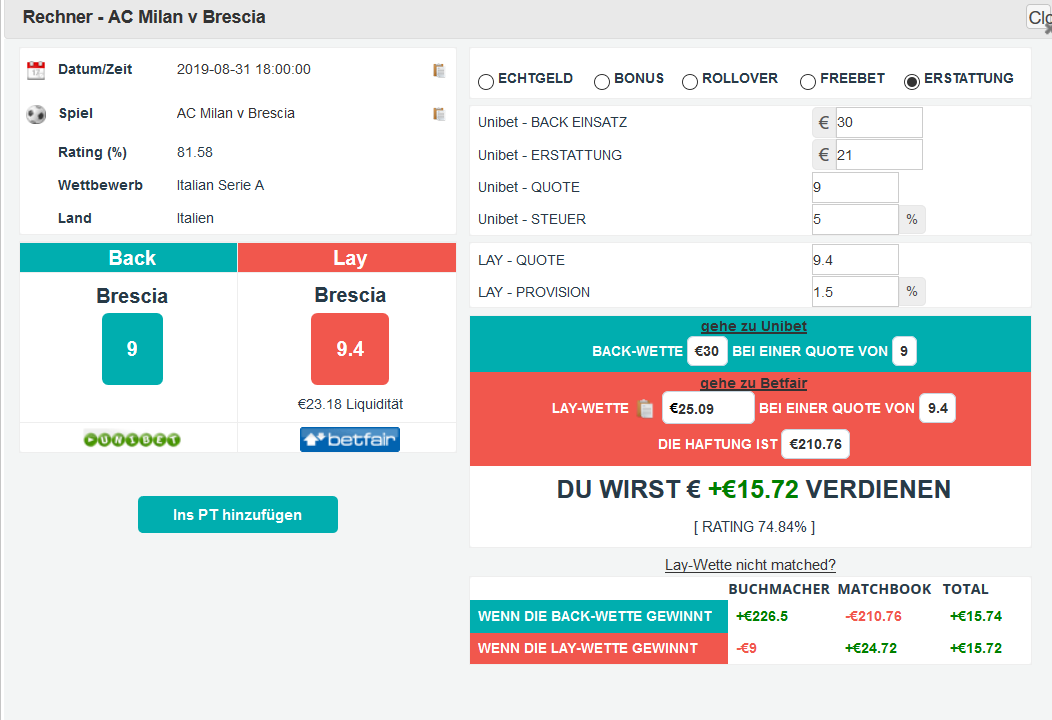Follow the 'gehe zu Unibet' link
1052x720 pixels.
753,326
